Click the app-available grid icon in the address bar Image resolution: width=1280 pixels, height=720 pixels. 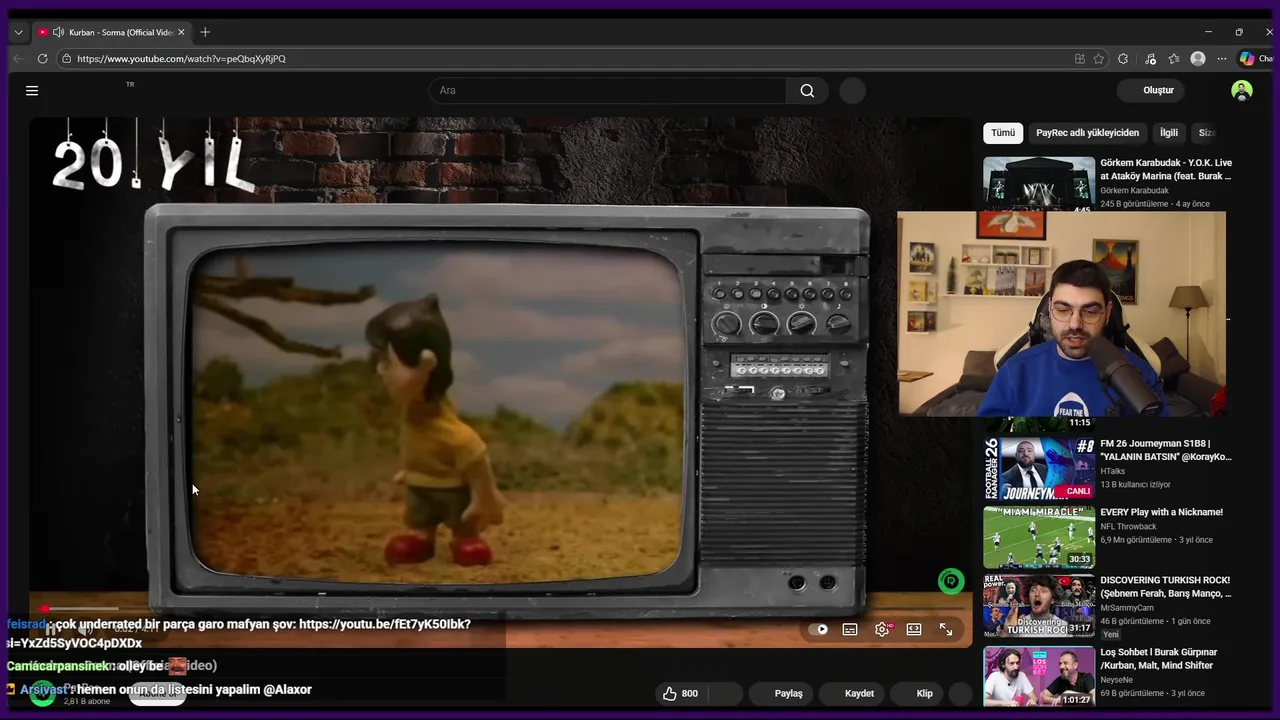pyautogui.click(x=1080, y=59)
